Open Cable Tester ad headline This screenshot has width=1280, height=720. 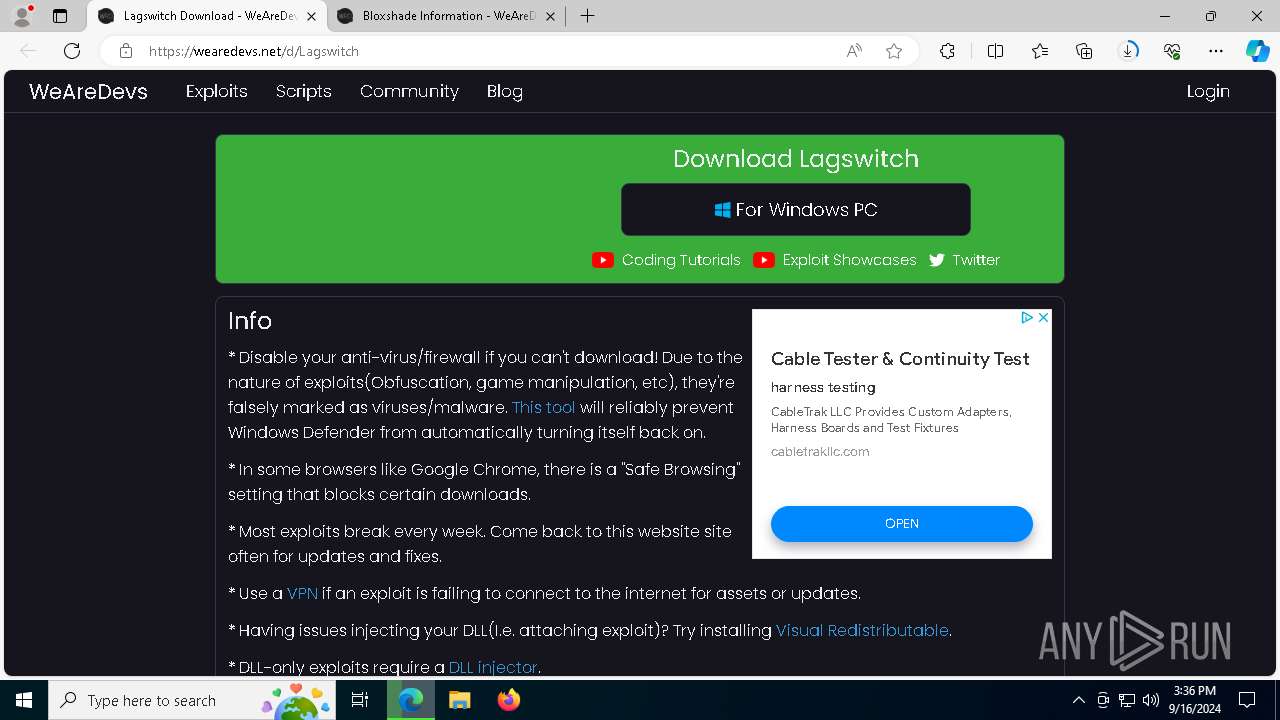pyautogui.click(x=900, y=359)
